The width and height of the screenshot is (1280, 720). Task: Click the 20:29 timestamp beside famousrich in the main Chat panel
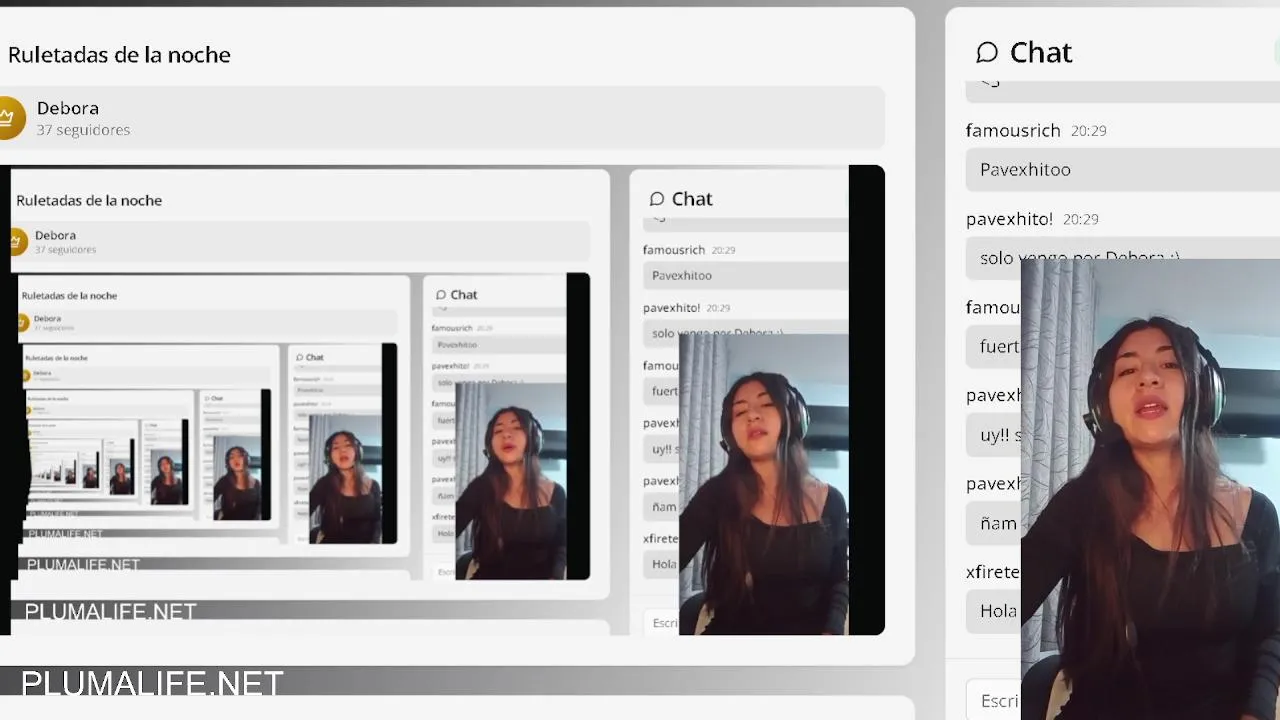click(x=1088, y=131)
